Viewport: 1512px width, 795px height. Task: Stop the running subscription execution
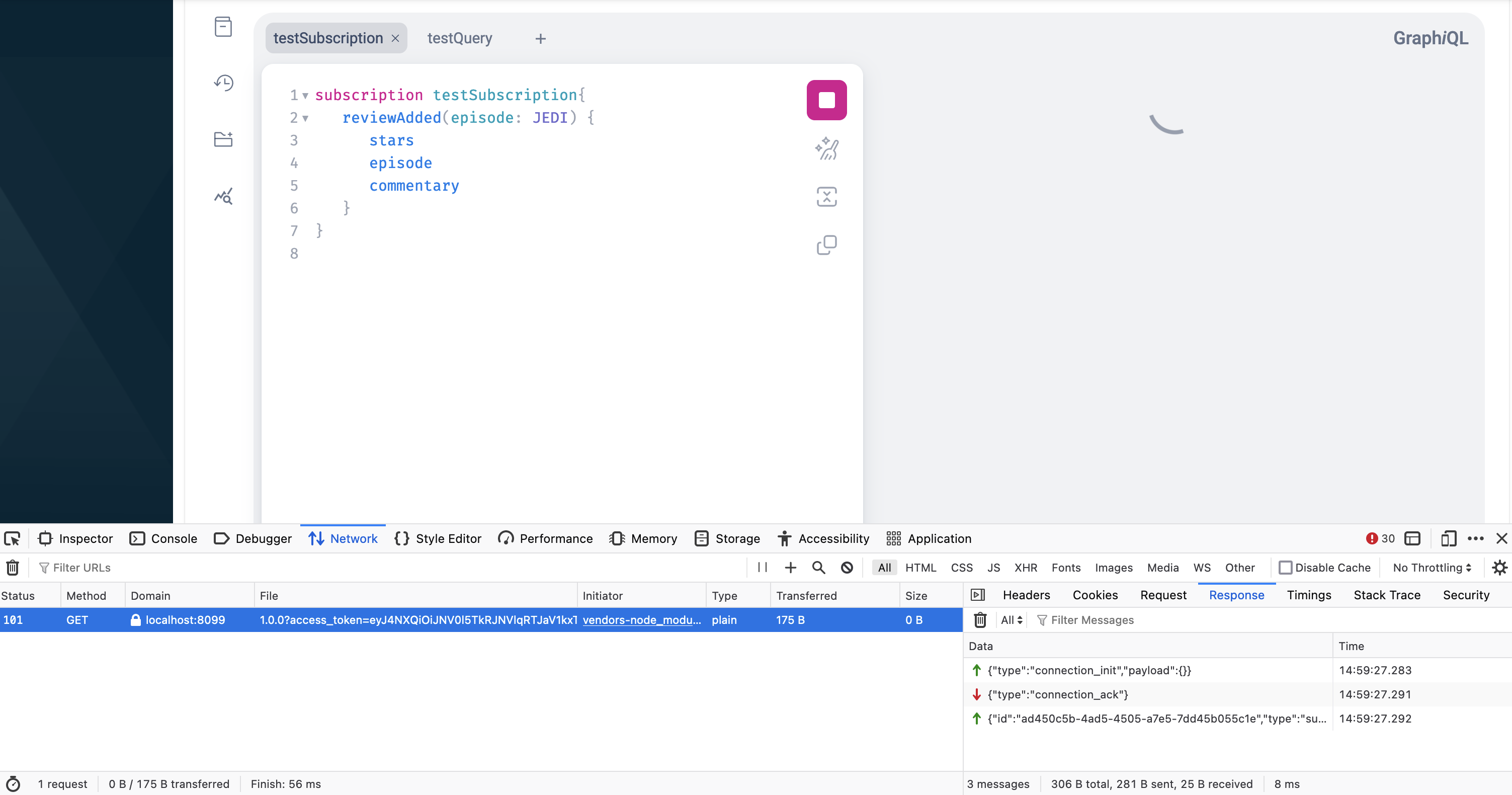826,100
